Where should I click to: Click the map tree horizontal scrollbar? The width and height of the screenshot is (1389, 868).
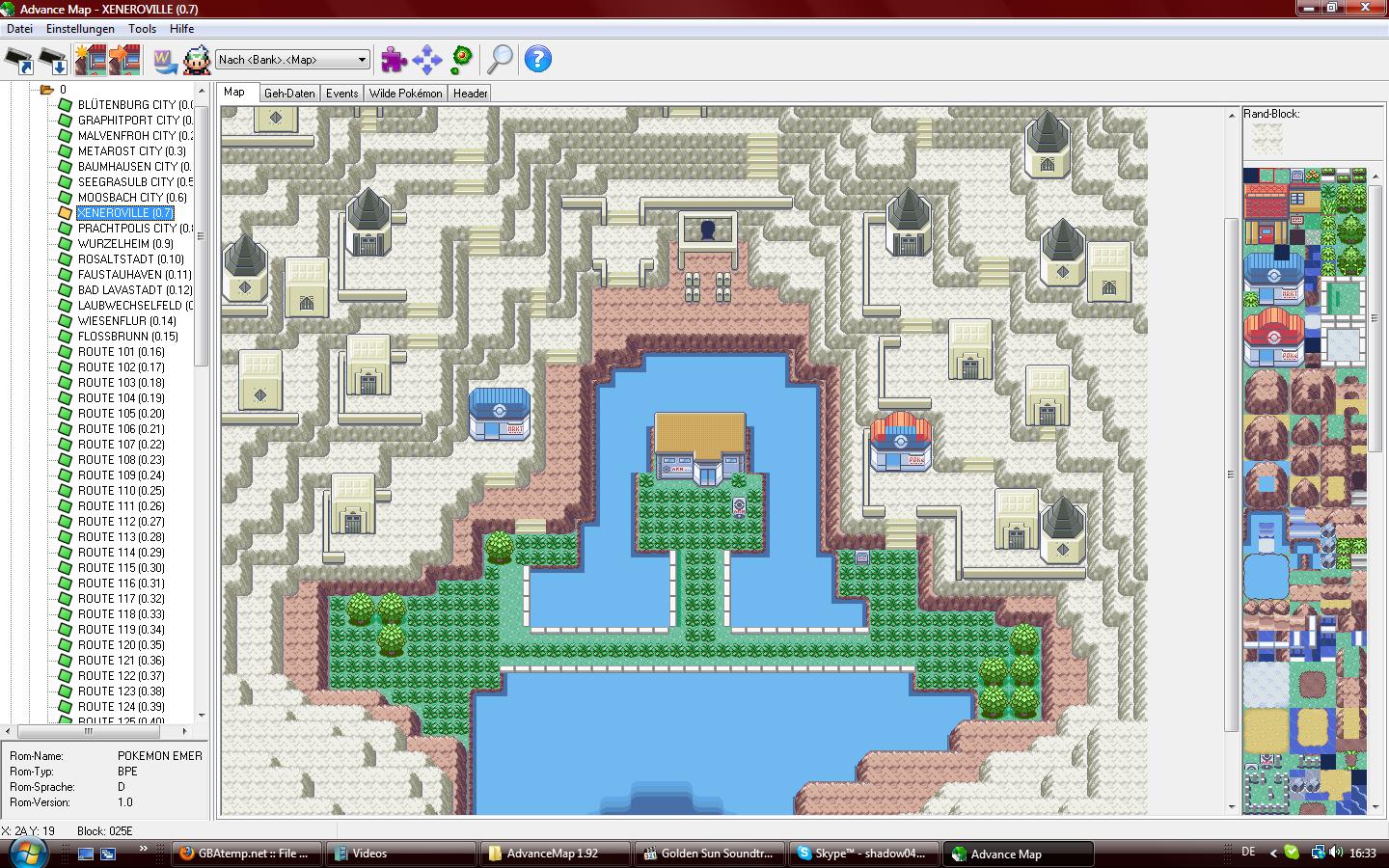[97, 731]
